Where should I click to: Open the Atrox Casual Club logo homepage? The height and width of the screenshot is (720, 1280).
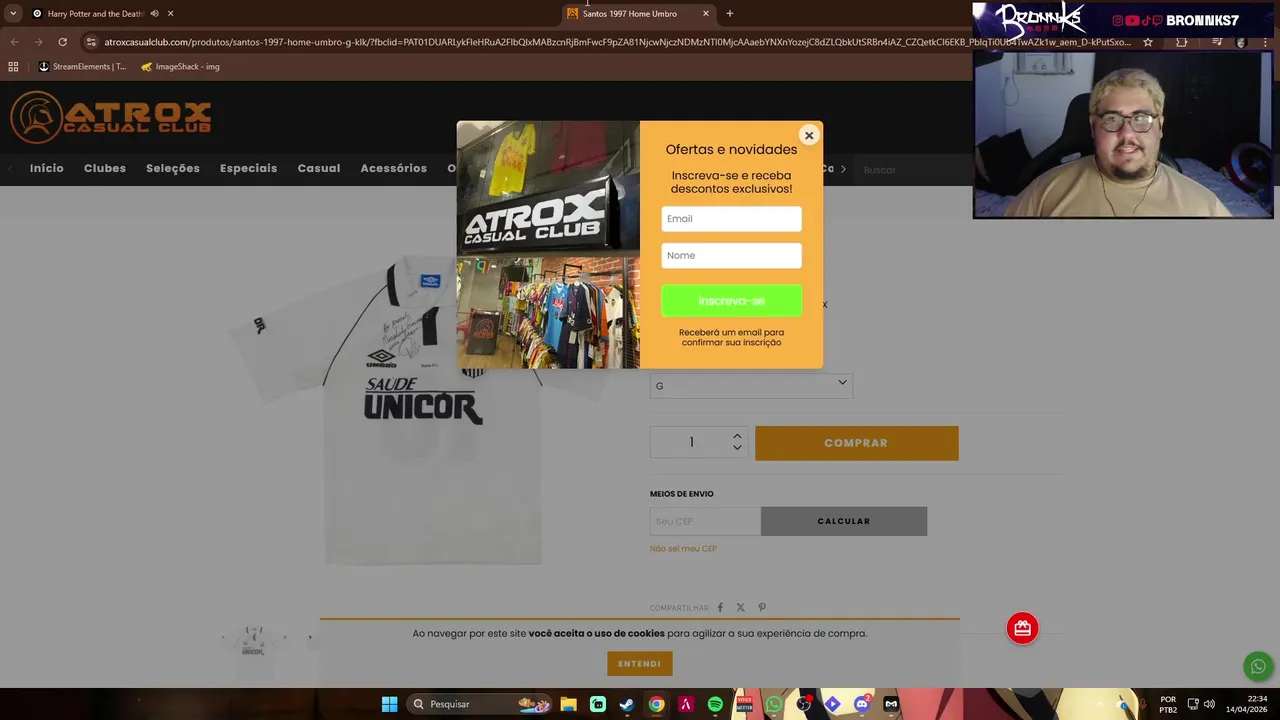tap(111, 117)
